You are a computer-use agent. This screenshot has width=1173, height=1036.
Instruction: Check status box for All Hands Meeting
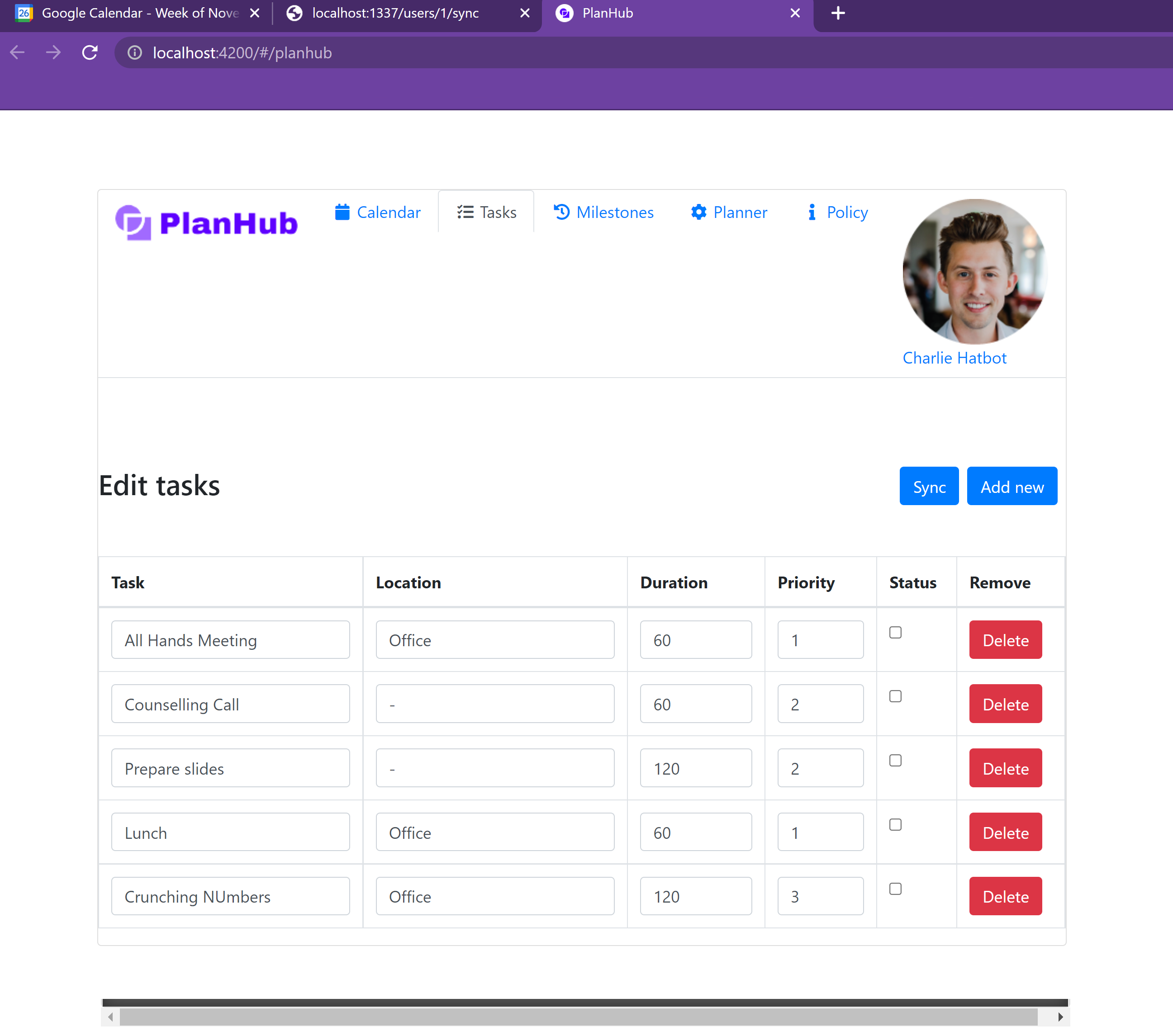pos(895,632)
